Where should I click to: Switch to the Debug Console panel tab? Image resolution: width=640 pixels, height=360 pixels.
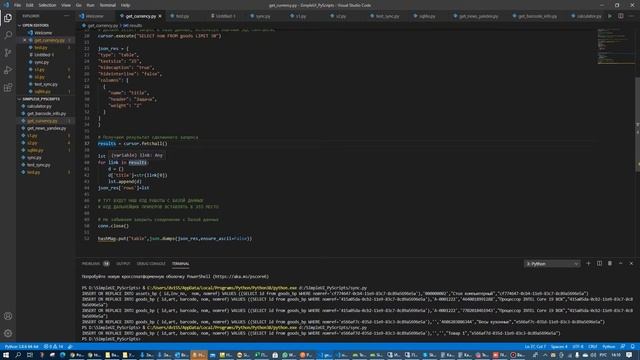pos(151,264)
